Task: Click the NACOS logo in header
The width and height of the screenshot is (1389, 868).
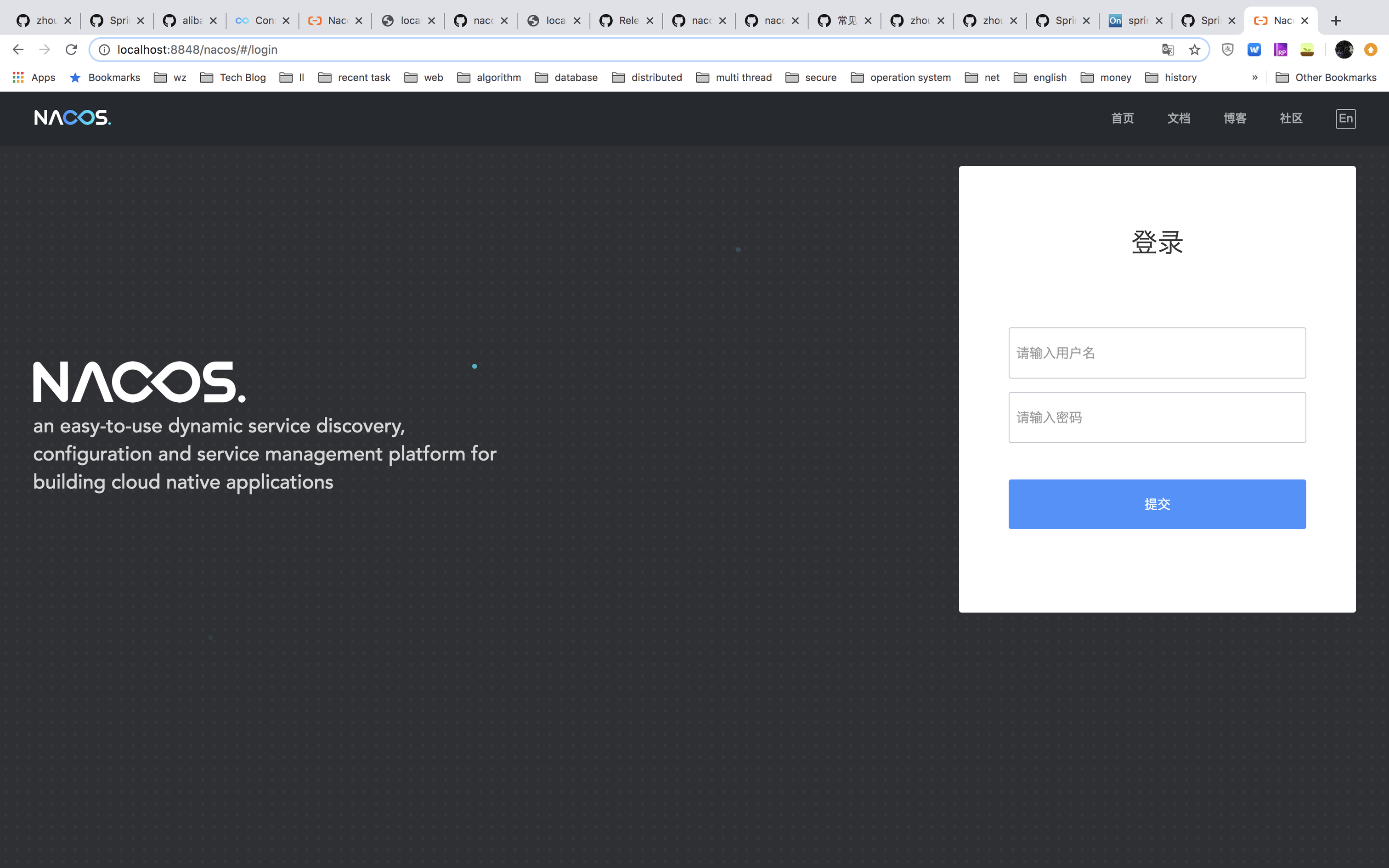Action: [72, 118]
